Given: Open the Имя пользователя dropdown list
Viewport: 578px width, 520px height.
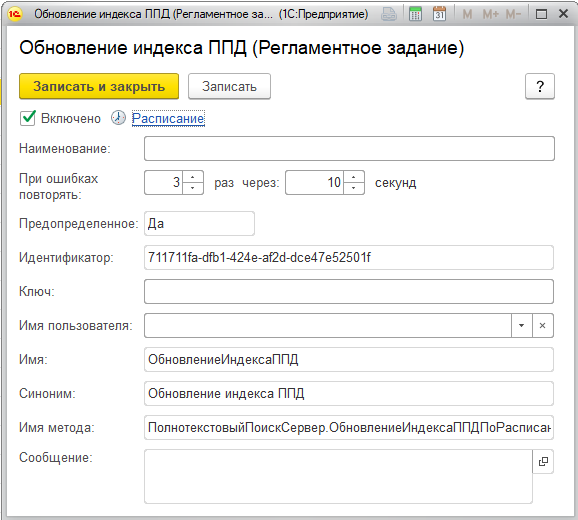Looking at the screenshot, I should point(522,325).
